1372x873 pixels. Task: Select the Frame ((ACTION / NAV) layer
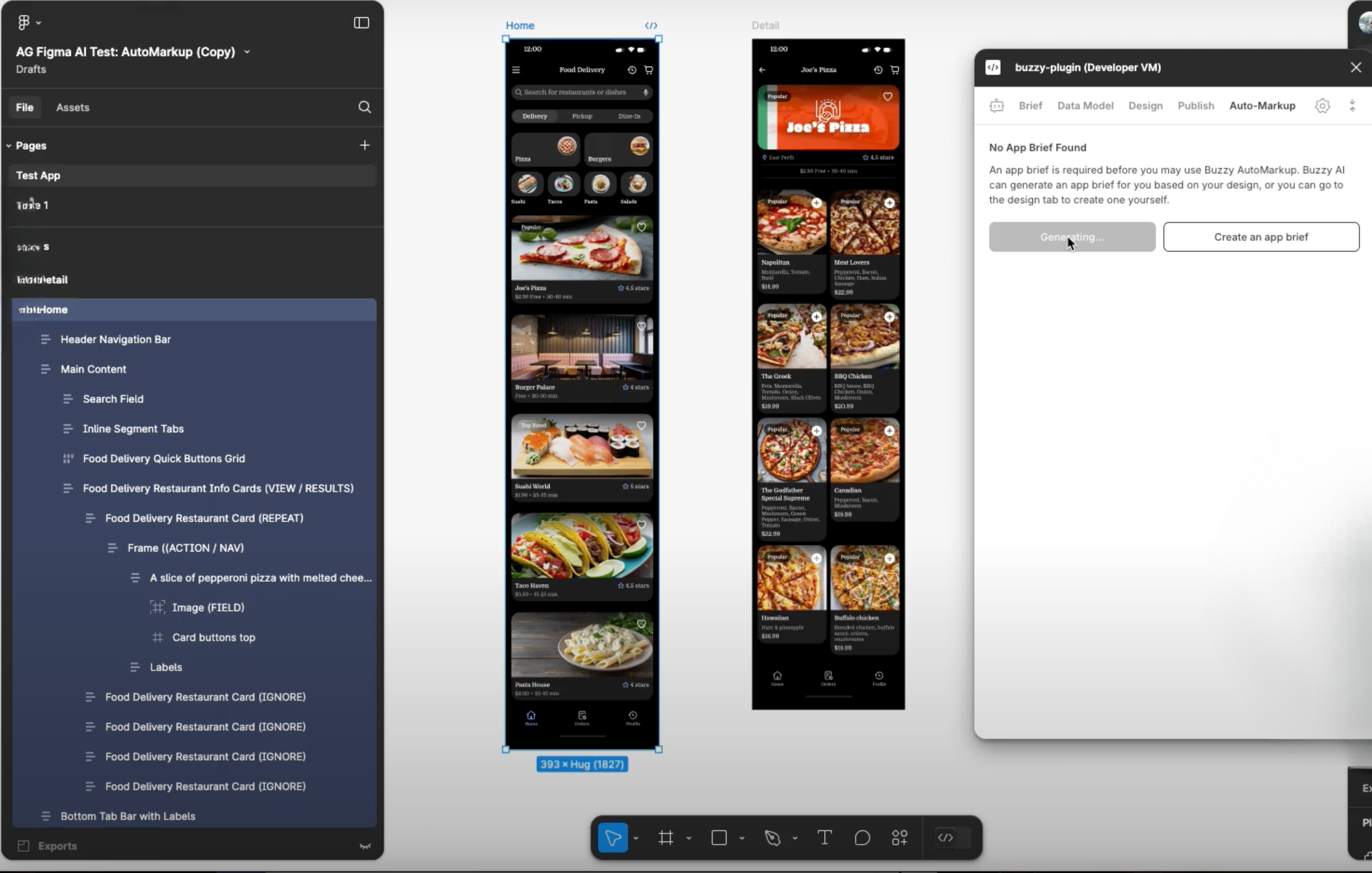[194, 548]
